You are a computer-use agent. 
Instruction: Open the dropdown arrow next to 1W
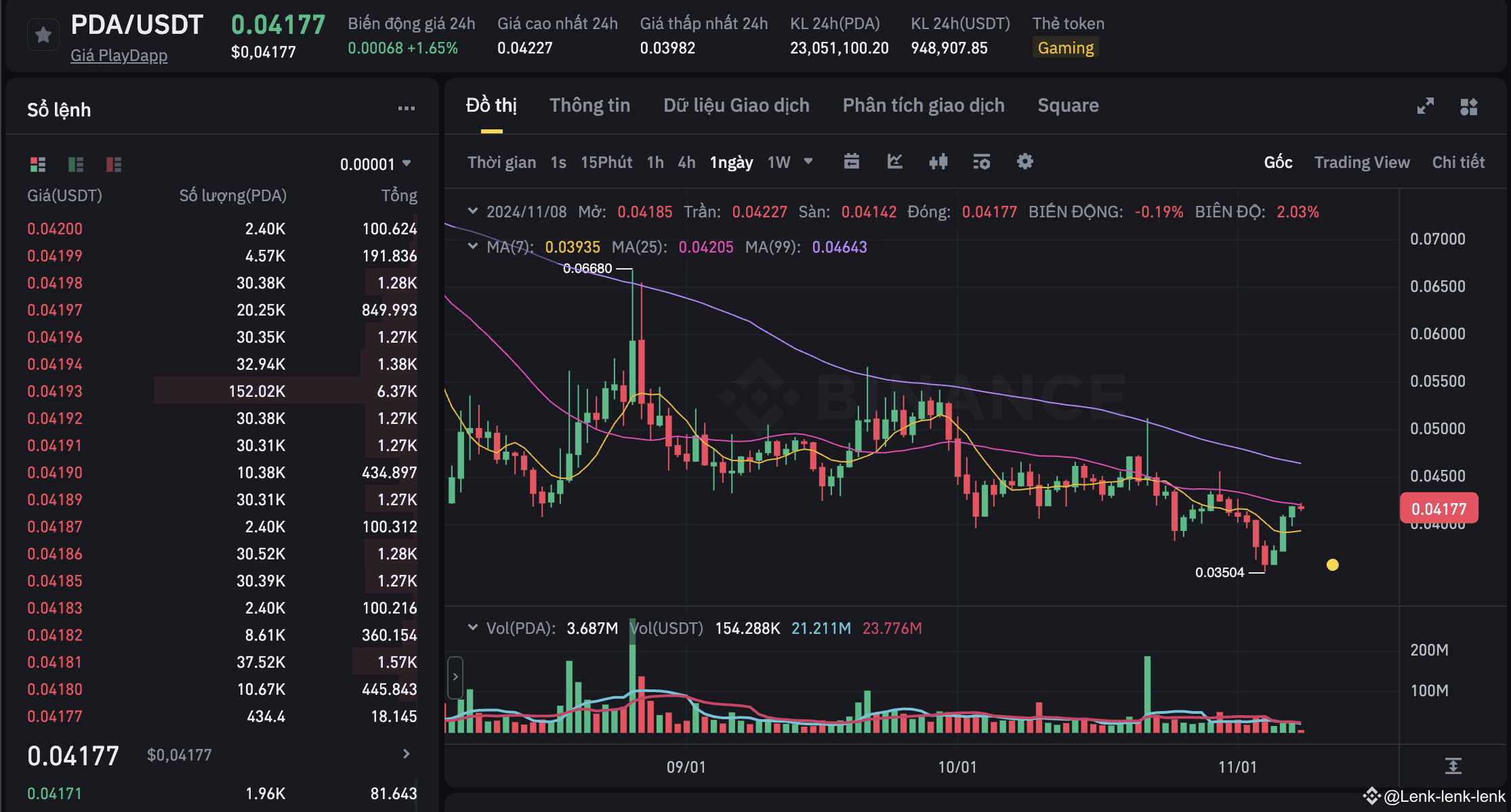click(x=808, y=162)
